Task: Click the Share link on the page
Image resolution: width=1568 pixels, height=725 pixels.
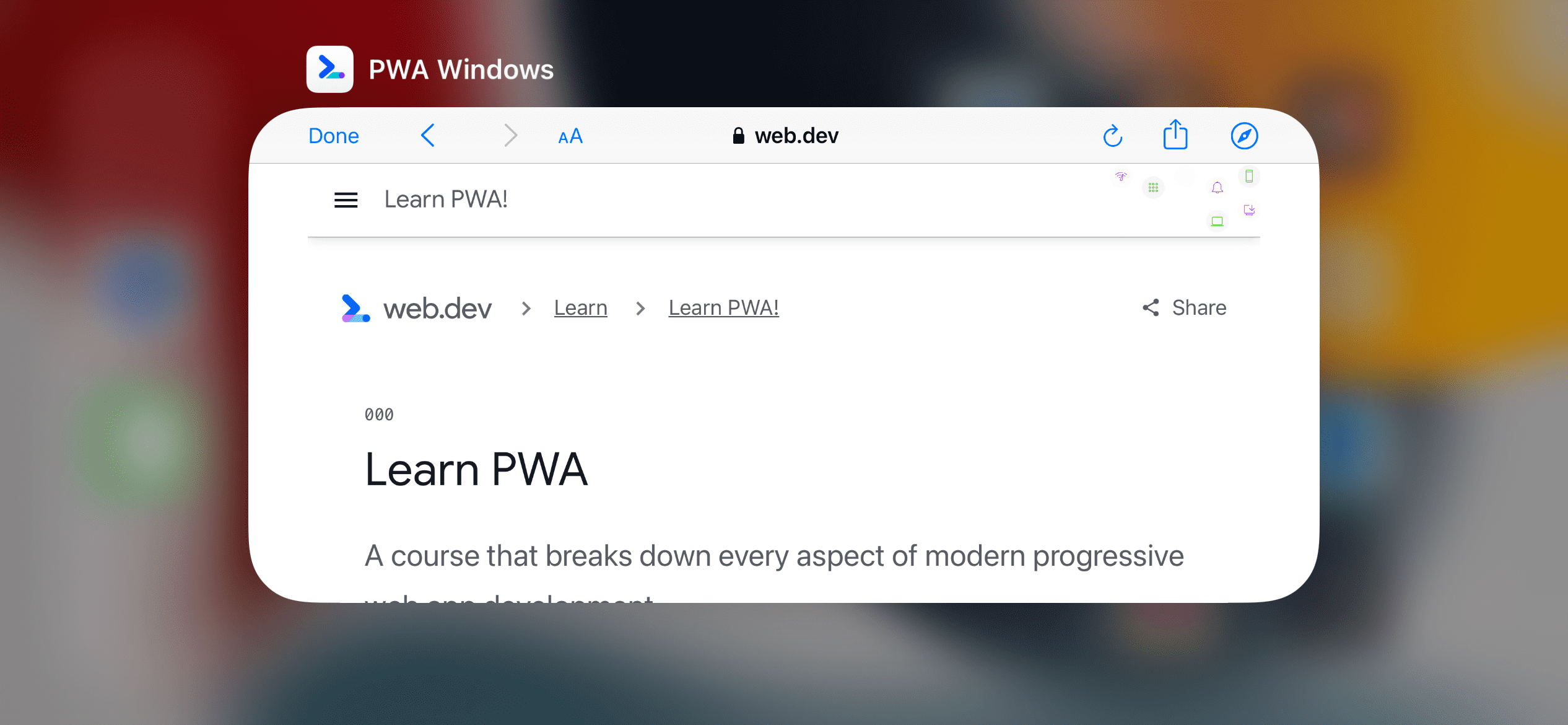Action: (x=1185, y=307)
